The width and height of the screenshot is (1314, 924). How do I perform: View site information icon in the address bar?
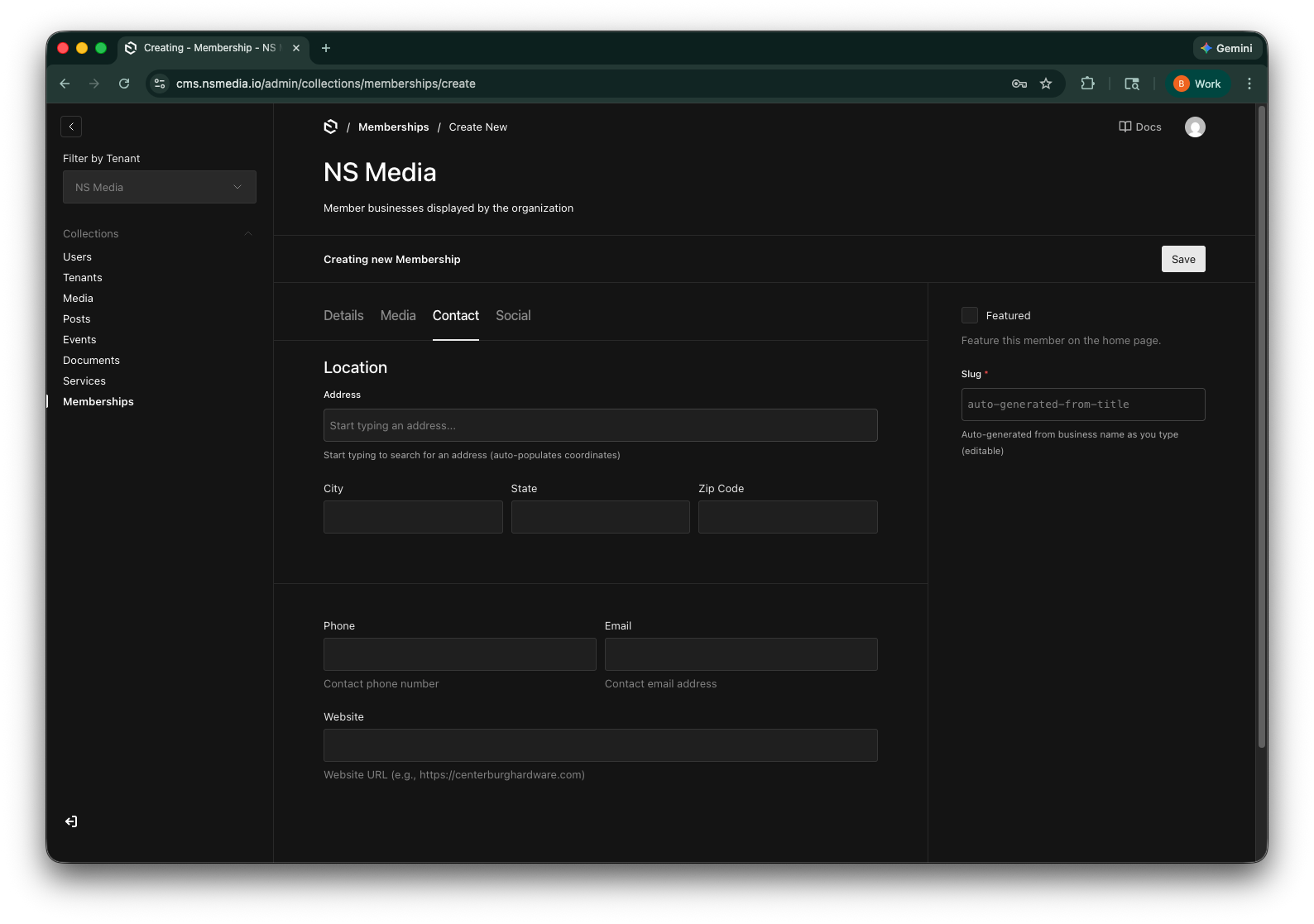click(x=161, y=84)
